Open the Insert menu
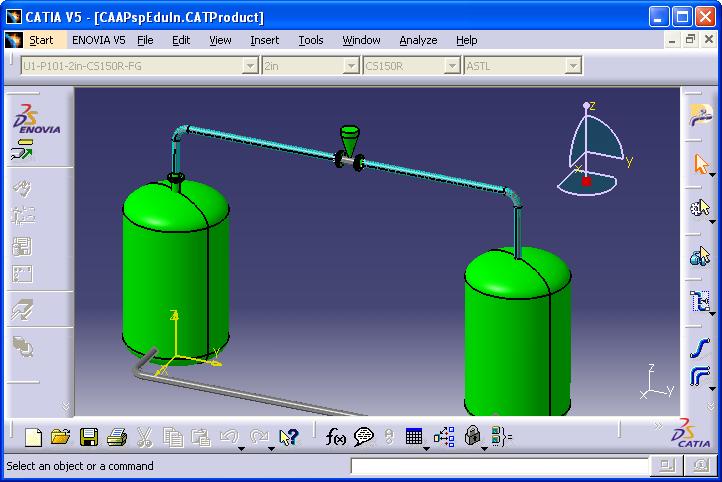The width and height of the screenshot is (722, 482). tap(264, 40)
